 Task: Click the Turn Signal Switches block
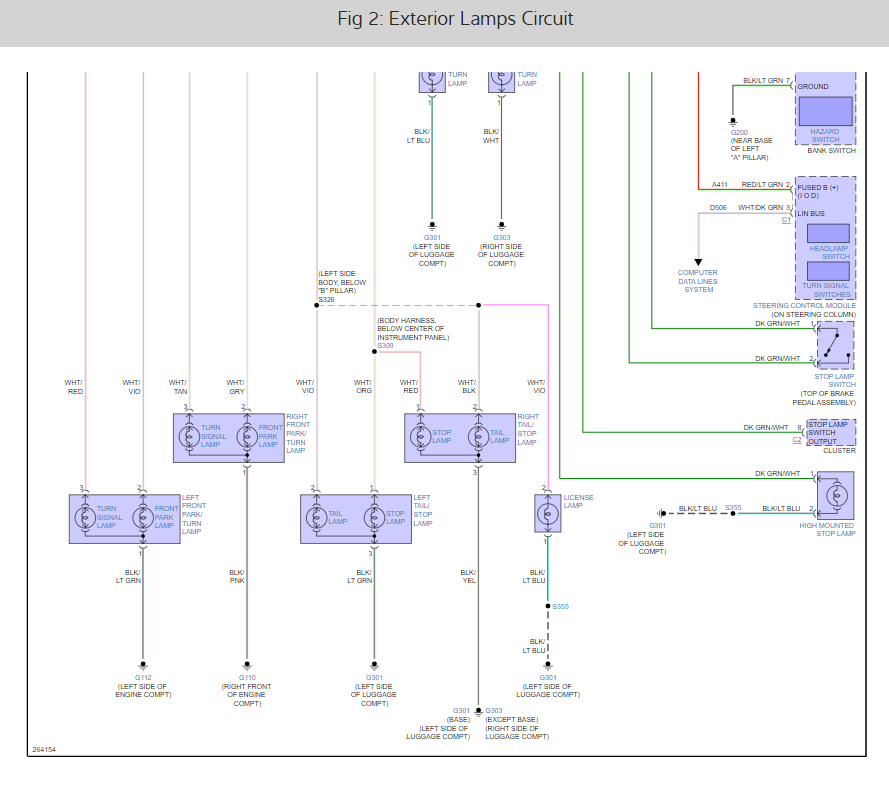coord(828,271)
